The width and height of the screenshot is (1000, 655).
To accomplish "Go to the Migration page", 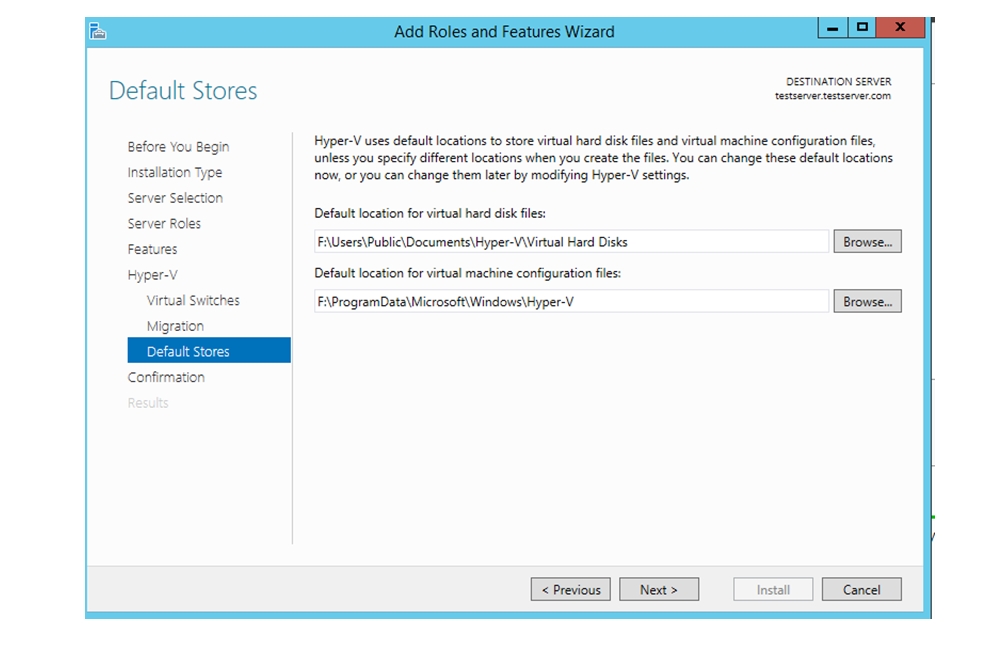I will [x=175, y=326].
